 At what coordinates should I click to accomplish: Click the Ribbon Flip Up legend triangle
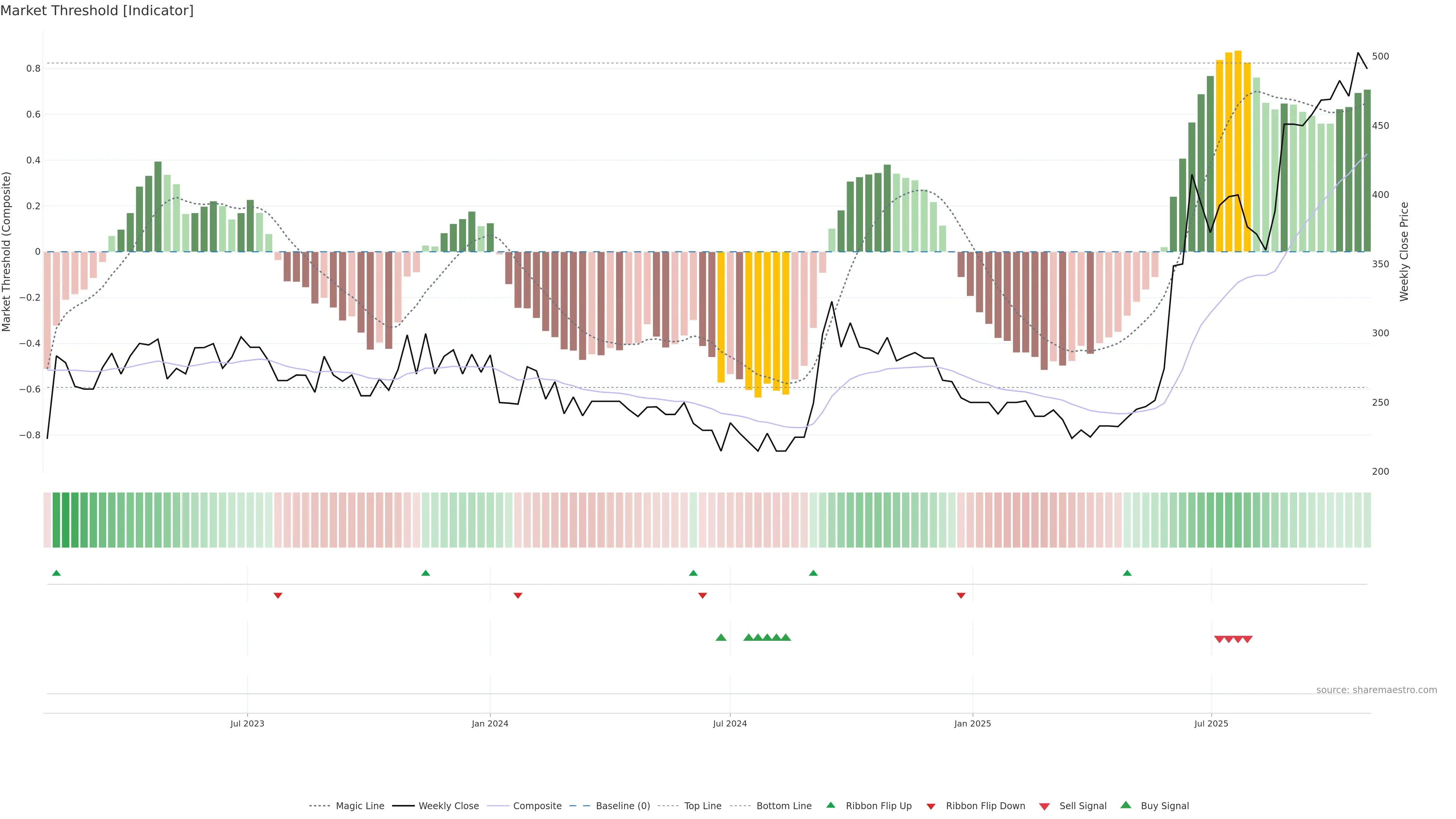point(830,805)
